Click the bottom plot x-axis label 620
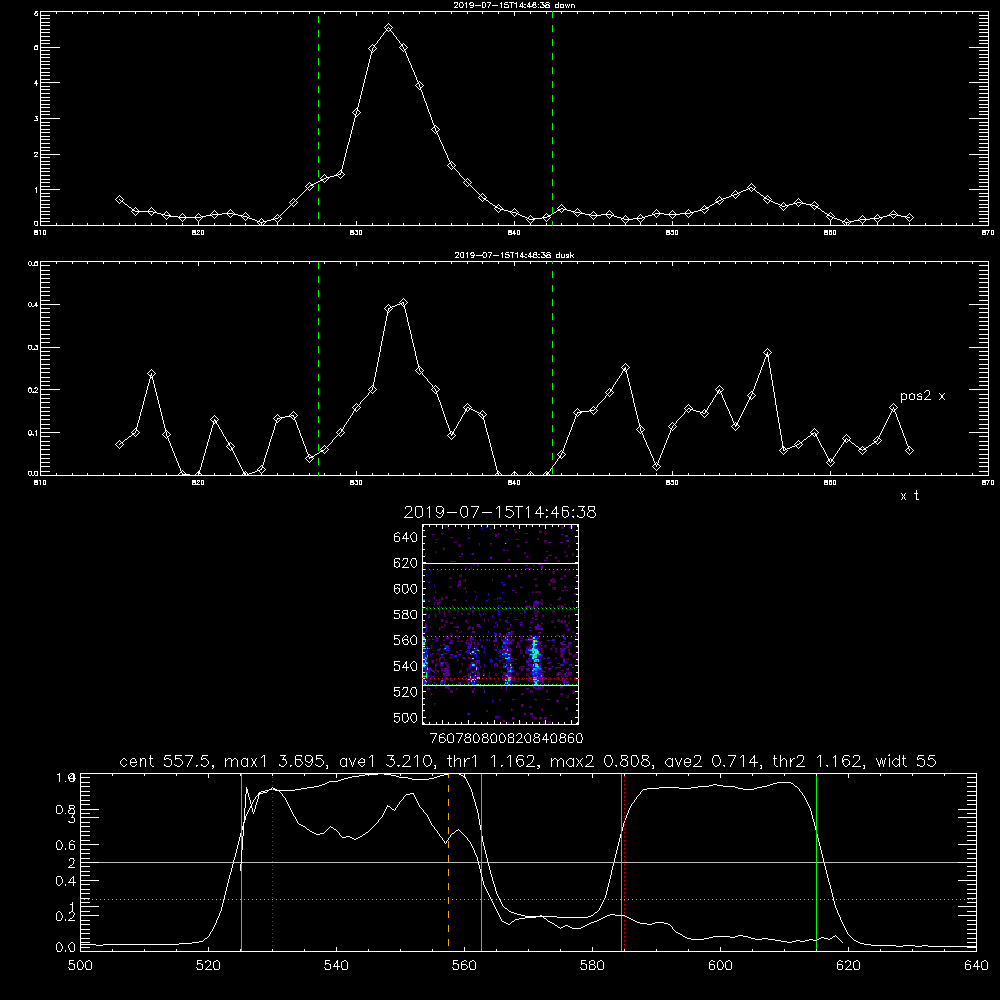This screenshot has width=1000, height=1000. 848,966
